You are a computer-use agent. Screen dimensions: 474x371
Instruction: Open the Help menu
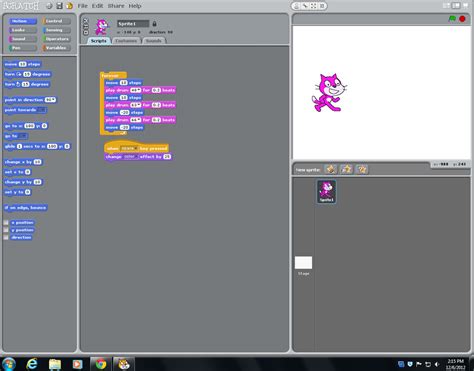click(135, 6)
